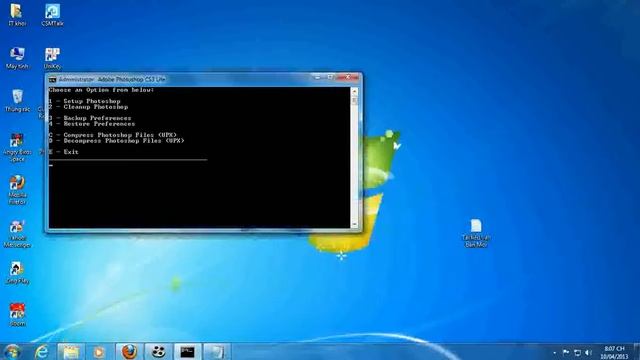
Task: Open the Yahoo Messenger desktop shortcut
Action: coord(17,233)
